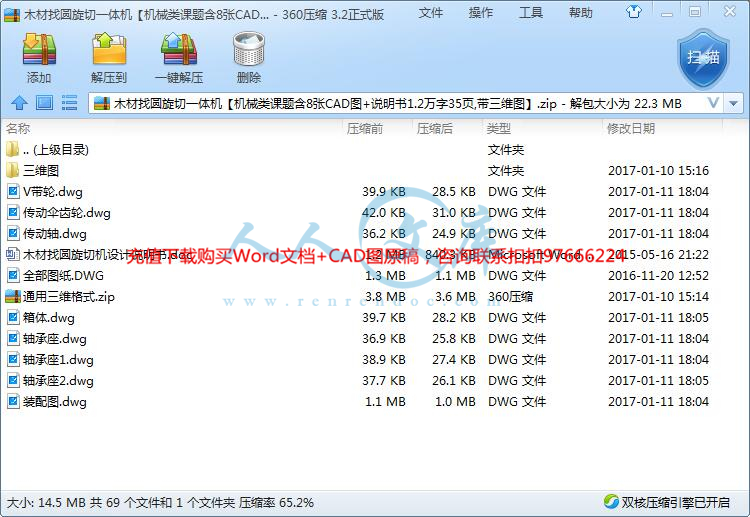Viewport: 750px width, 517px height.
Task: Select the file name V带轮.dwg
Action: pos(53,192)
